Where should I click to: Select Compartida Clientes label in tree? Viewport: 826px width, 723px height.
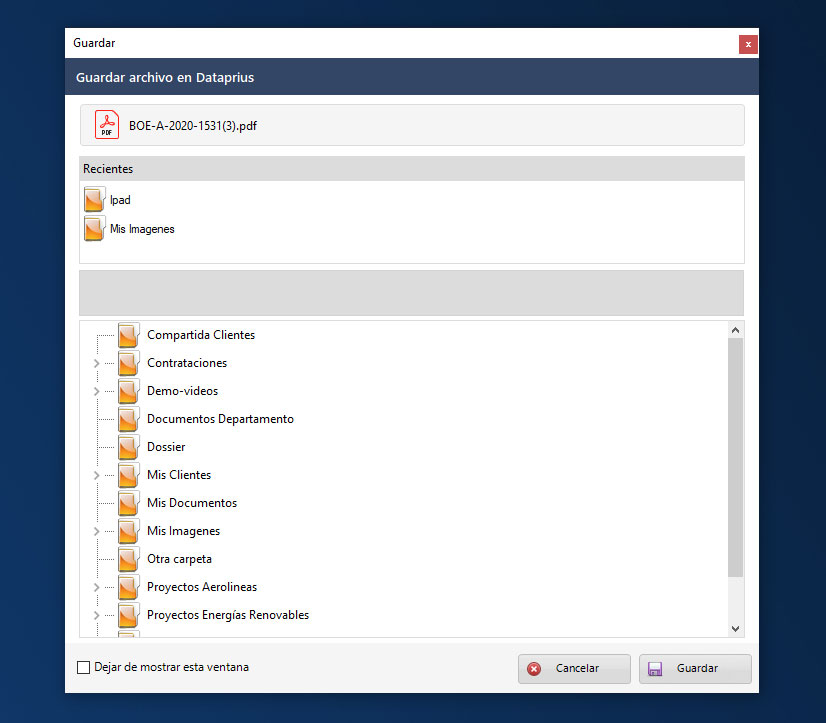coord(201,335)
